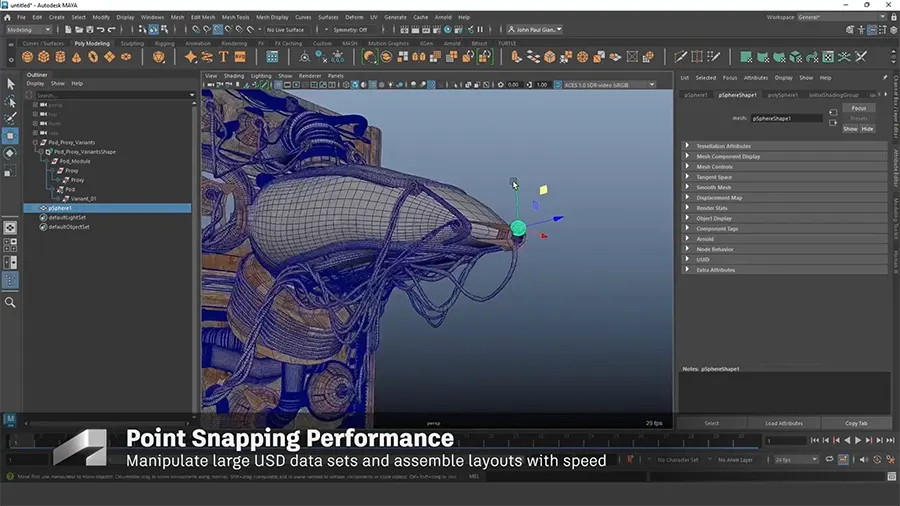
Task: Open the viewport Shading menu
Action: coord(234,76)
